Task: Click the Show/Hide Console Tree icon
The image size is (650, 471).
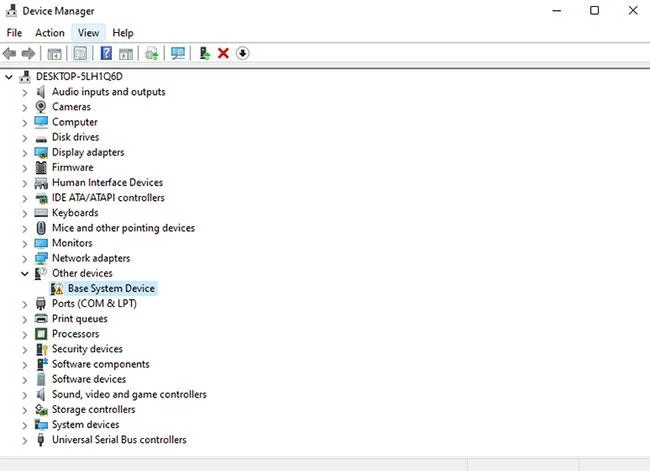Action: coord(54,53)
